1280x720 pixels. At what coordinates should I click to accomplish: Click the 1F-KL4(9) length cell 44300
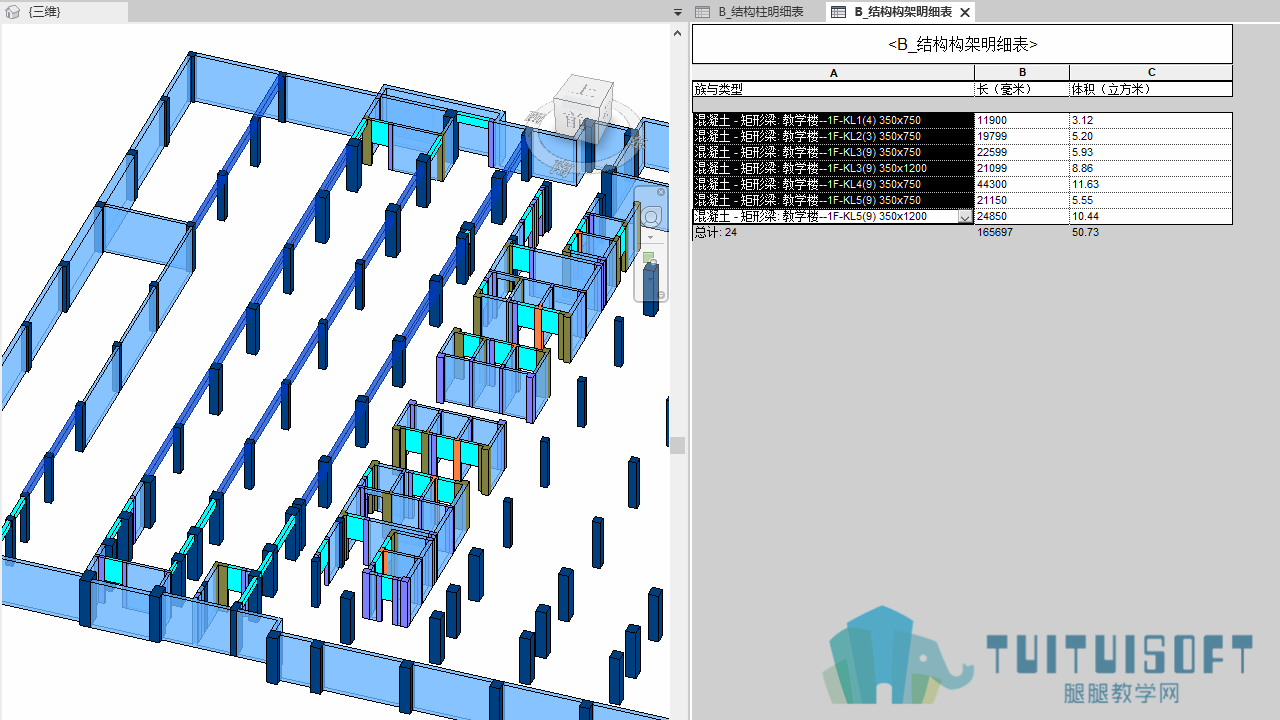tap(1022, 184)
